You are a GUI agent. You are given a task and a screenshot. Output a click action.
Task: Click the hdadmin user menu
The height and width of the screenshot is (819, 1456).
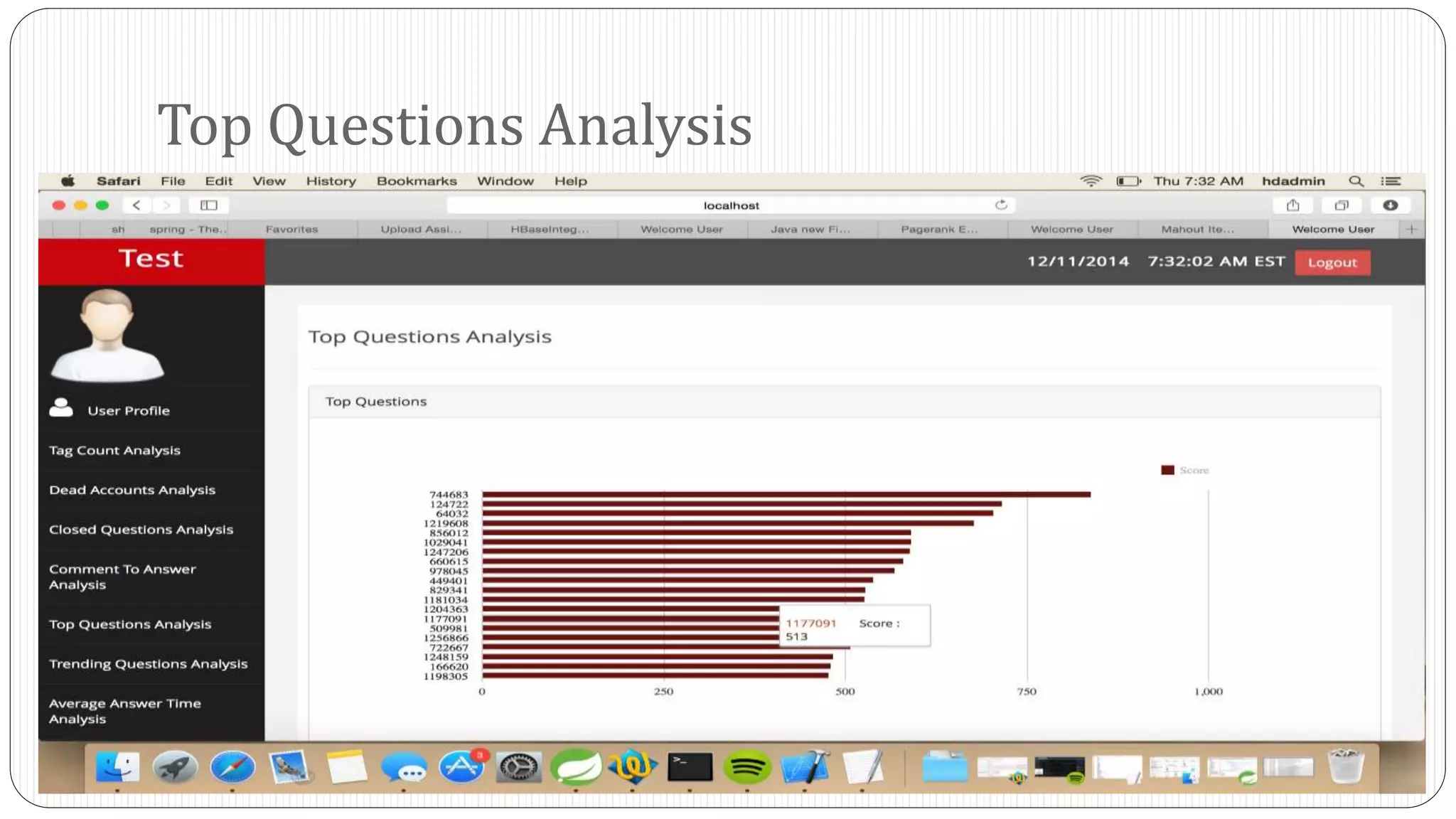click(1293, 181)
